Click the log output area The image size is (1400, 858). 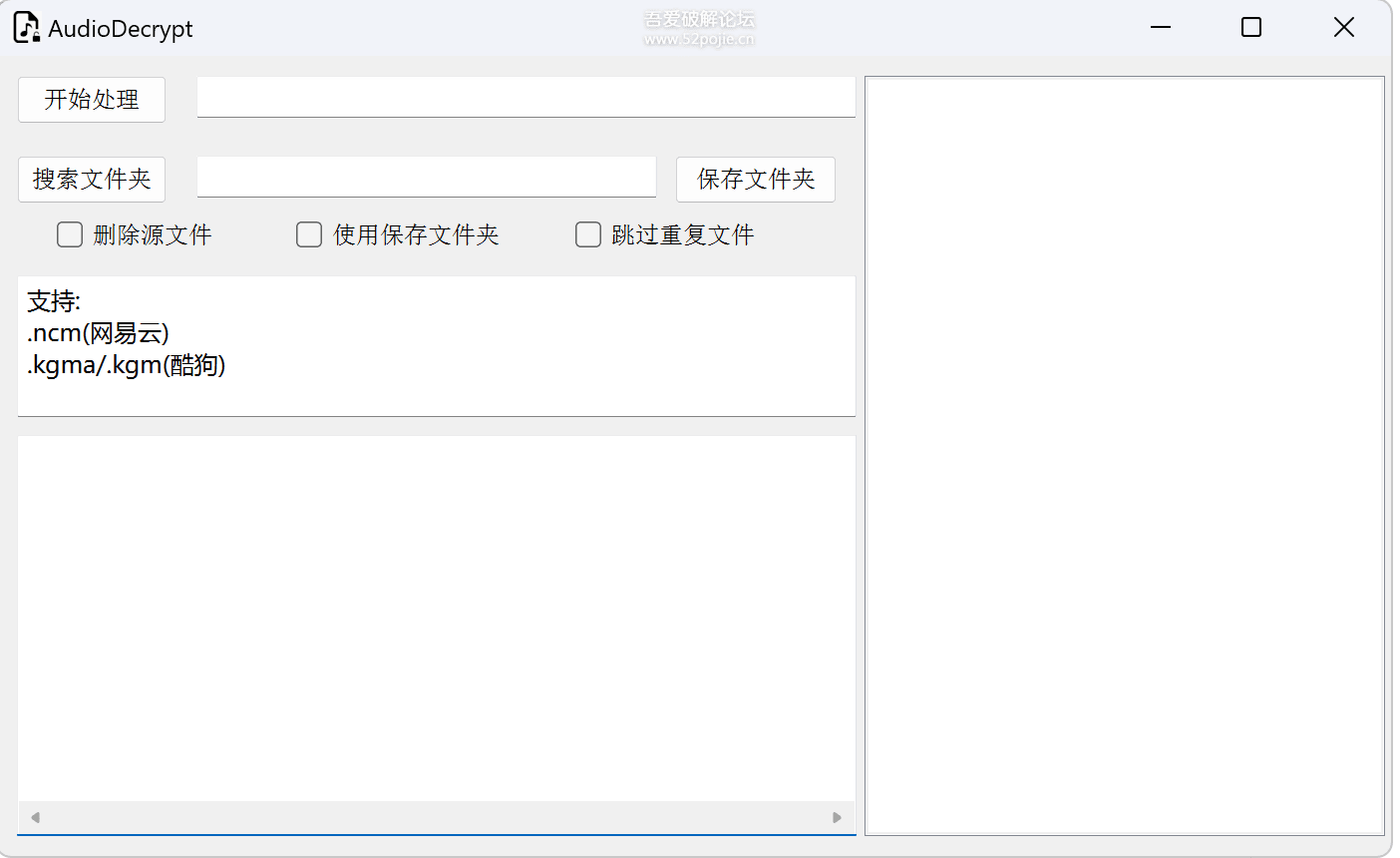click(x=436, y=619)
